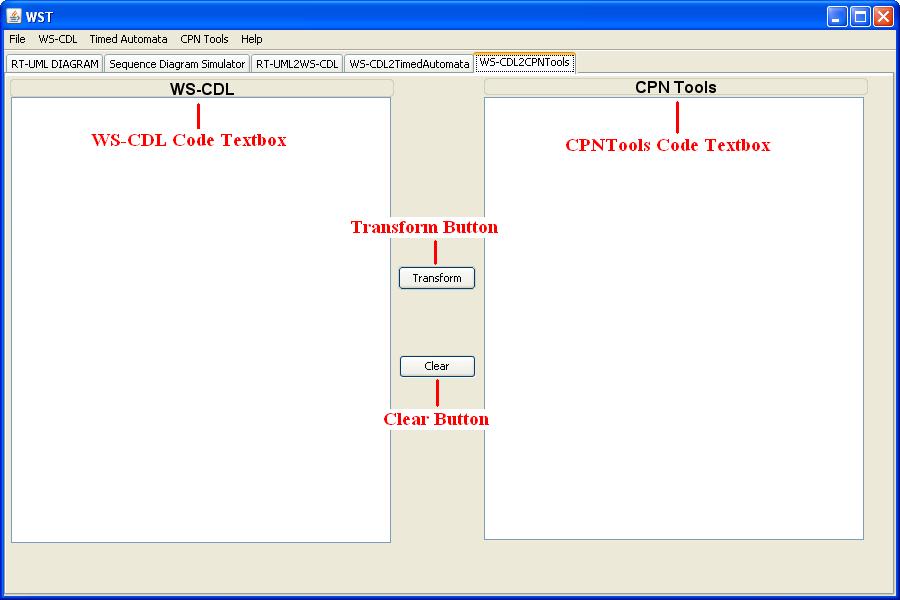This screenshot has height=600, width=900.
Task: Click the CPN Tools panel header label
Action: (675, 87)
